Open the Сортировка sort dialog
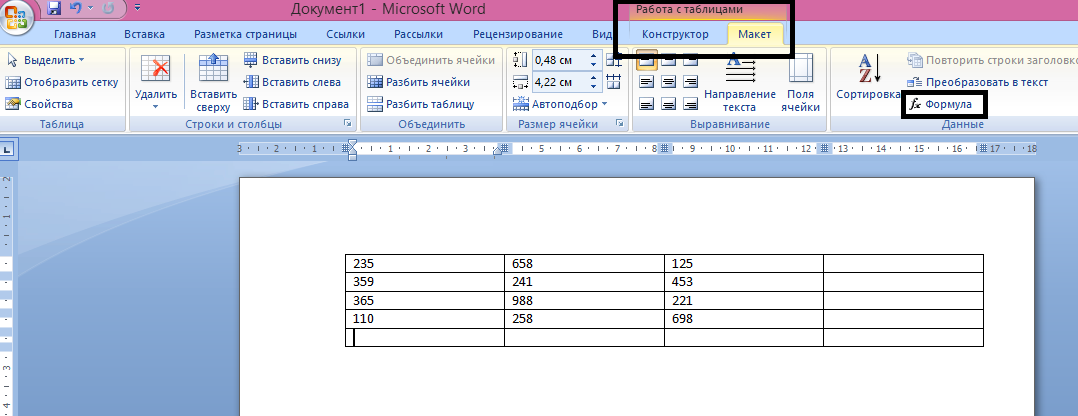The image size is (1078, 416). point(868,77)
